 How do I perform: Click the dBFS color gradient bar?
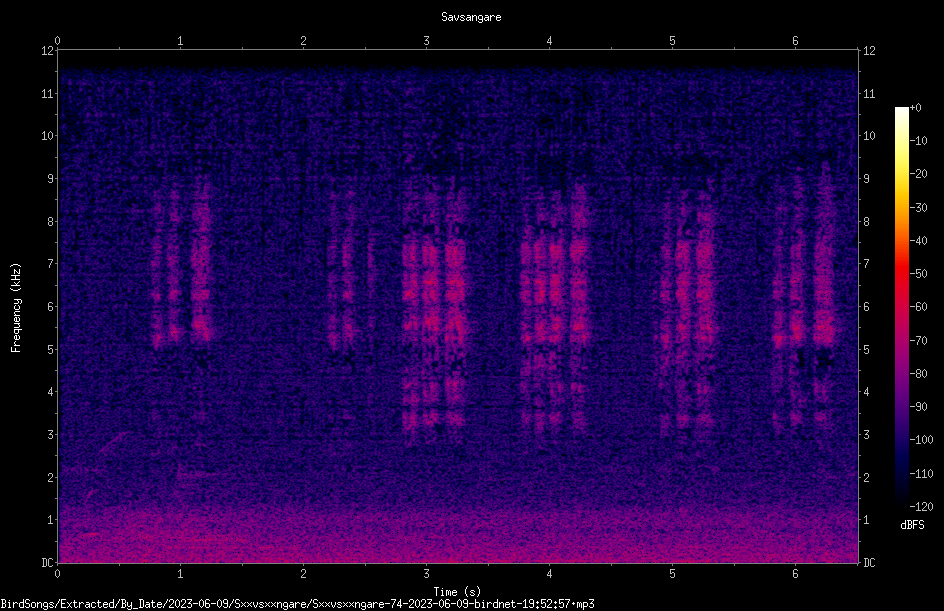click(x=901, y=306)
